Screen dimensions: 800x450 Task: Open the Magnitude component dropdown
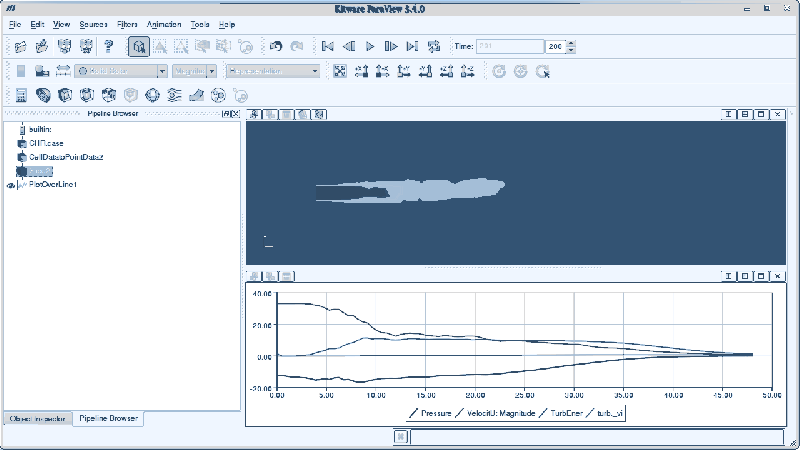tap(194, 71)
